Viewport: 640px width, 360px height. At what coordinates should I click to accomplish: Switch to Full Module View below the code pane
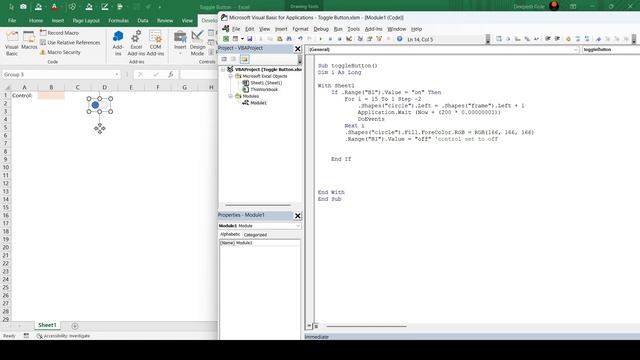(x=316, y=326)
